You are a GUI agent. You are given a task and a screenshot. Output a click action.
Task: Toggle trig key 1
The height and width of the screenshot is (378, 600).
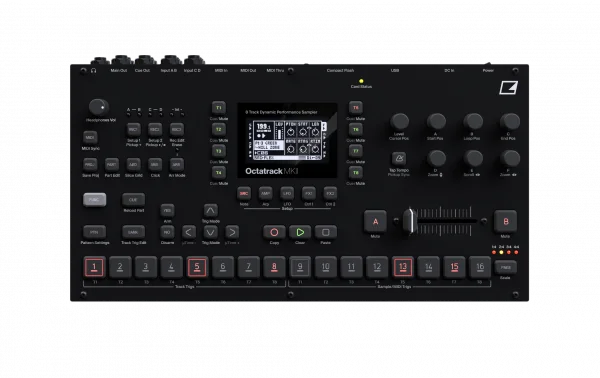[94, 267]
